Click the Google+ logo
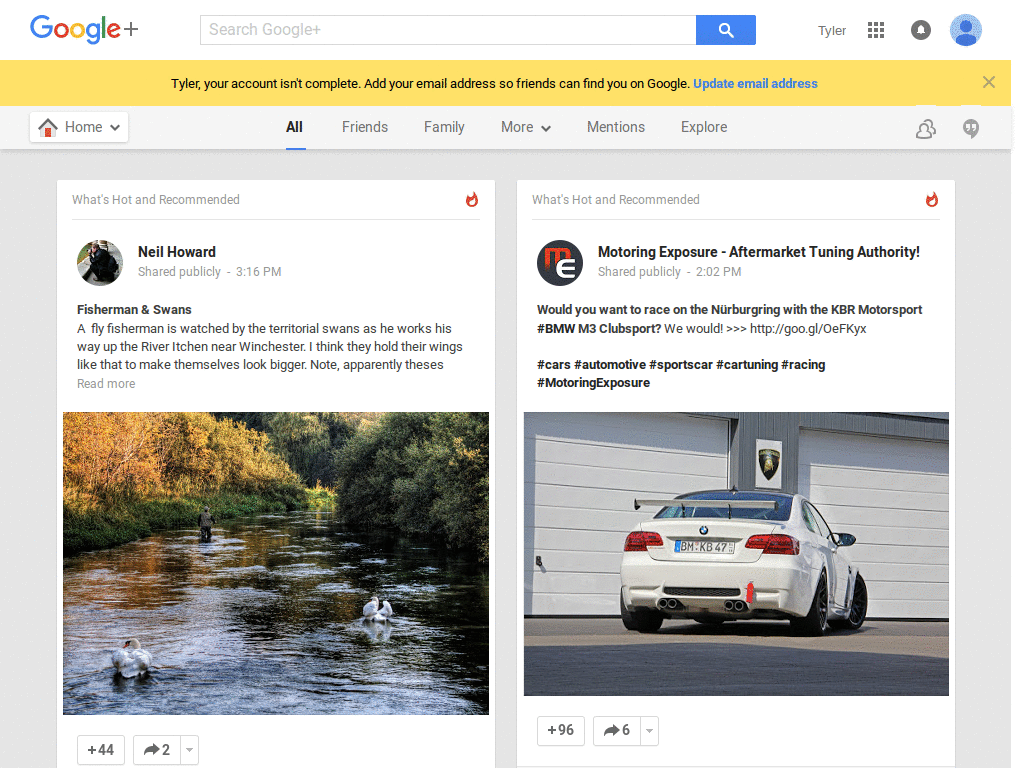The image size is (1024, 768). [84, 29]
